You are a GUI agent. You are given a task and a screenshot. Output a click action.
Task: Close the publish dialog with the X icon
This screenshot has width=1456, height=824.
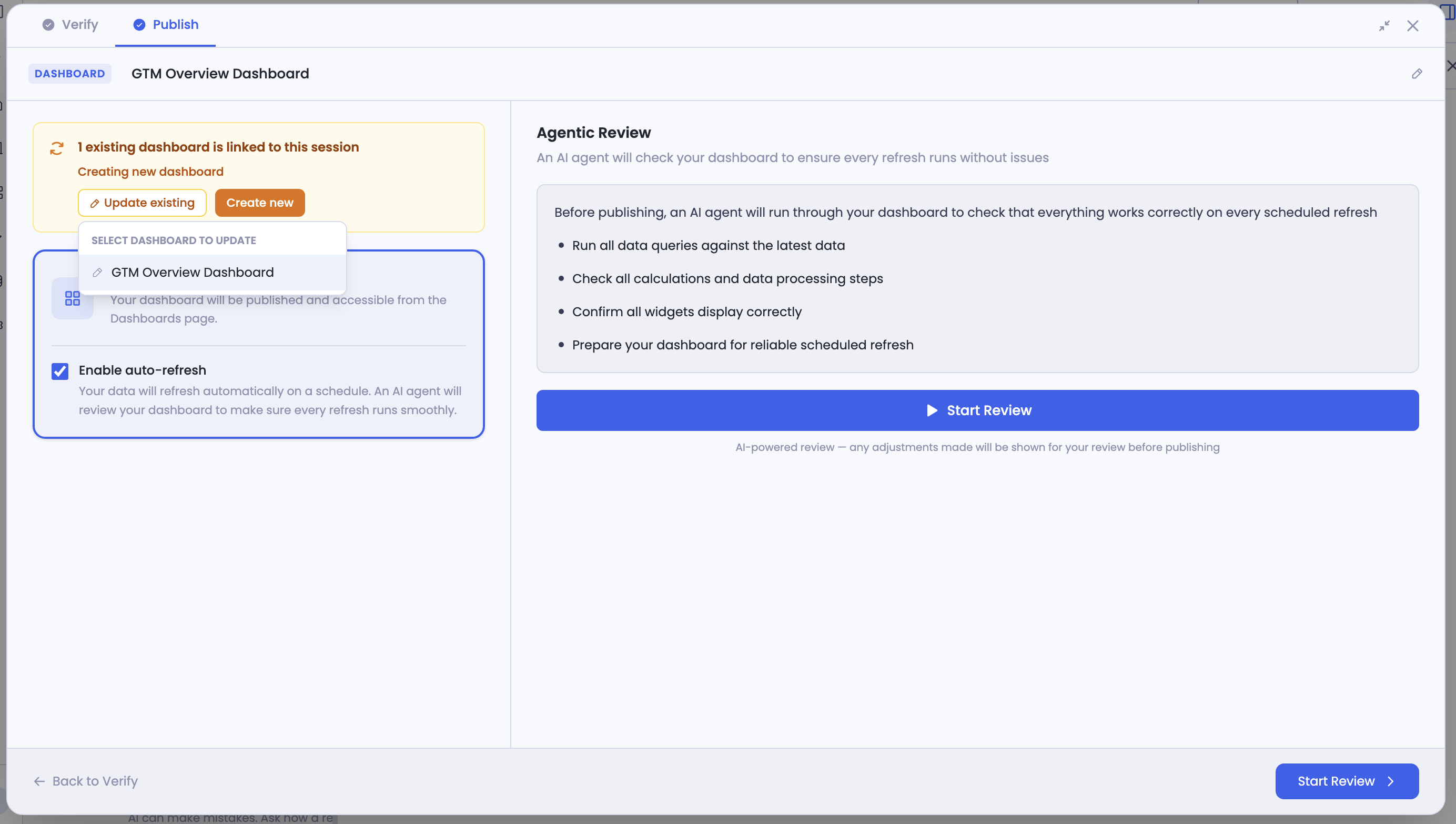1413,26
